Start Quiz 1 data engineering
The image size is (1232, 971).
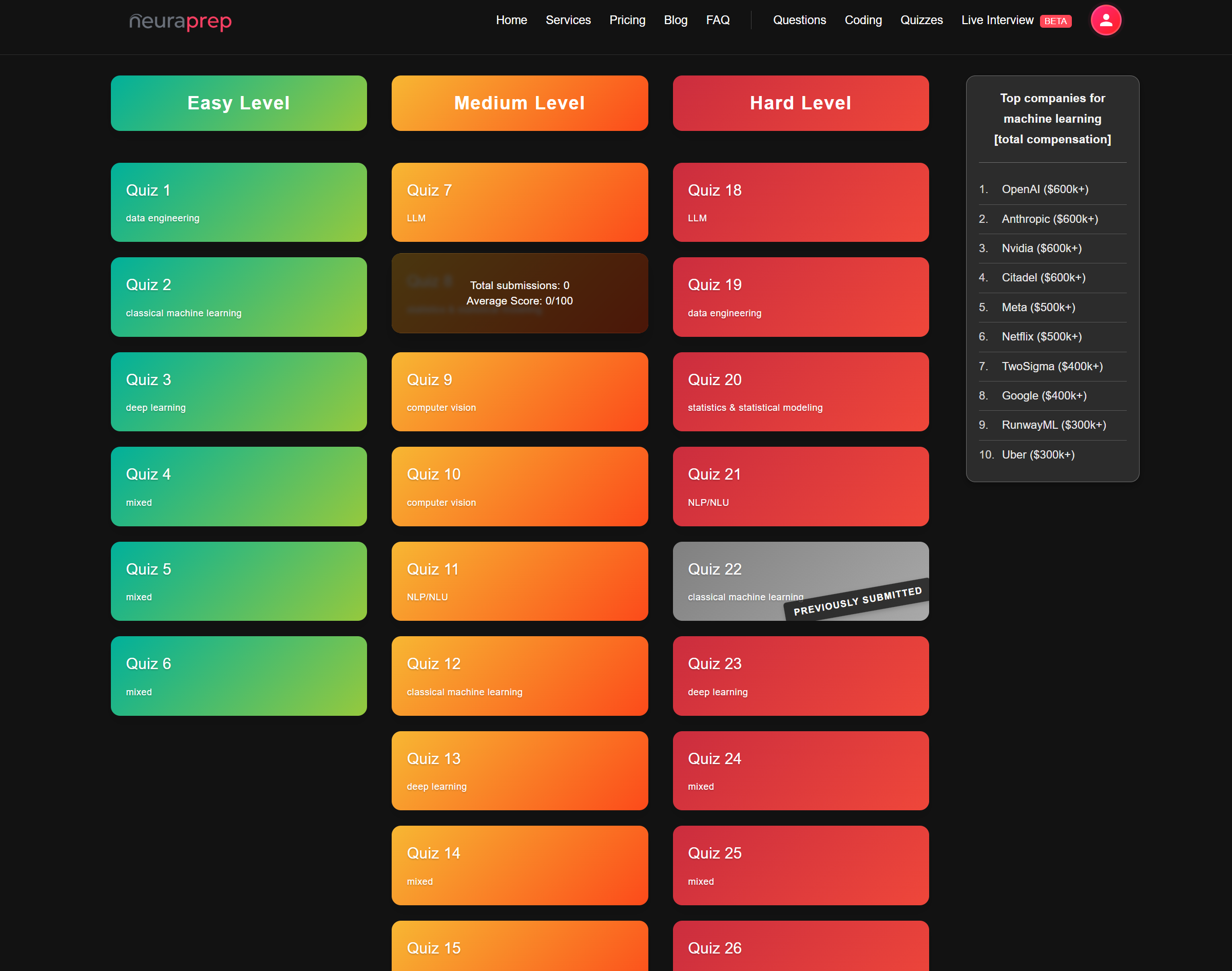pos(239,202)
